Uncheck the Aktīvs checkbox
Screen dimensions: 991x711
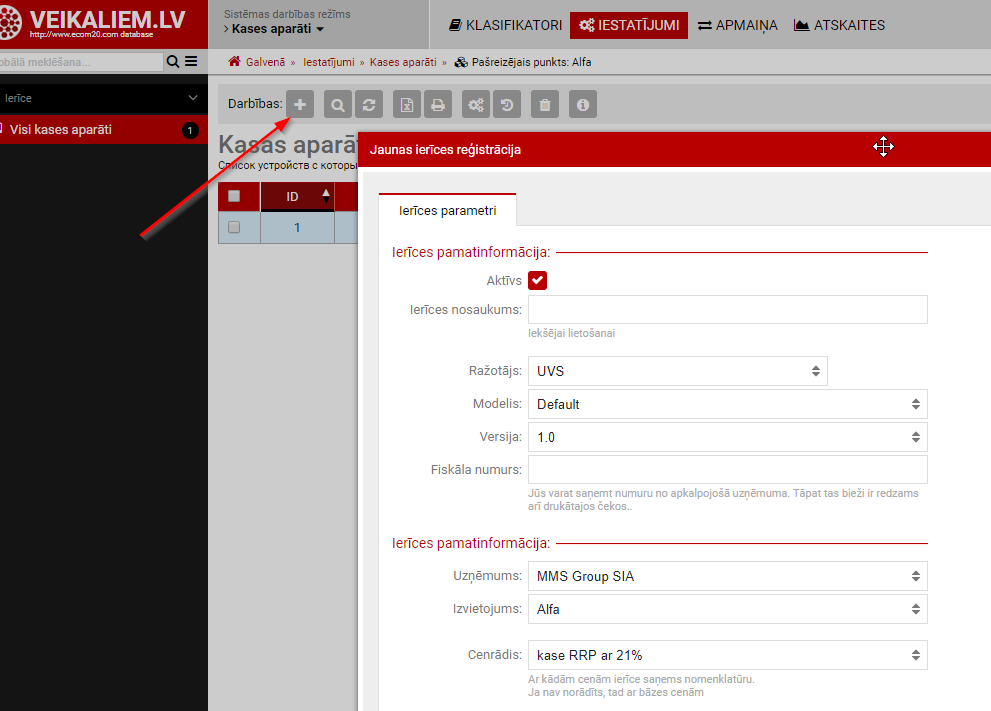tap(537, 281)
